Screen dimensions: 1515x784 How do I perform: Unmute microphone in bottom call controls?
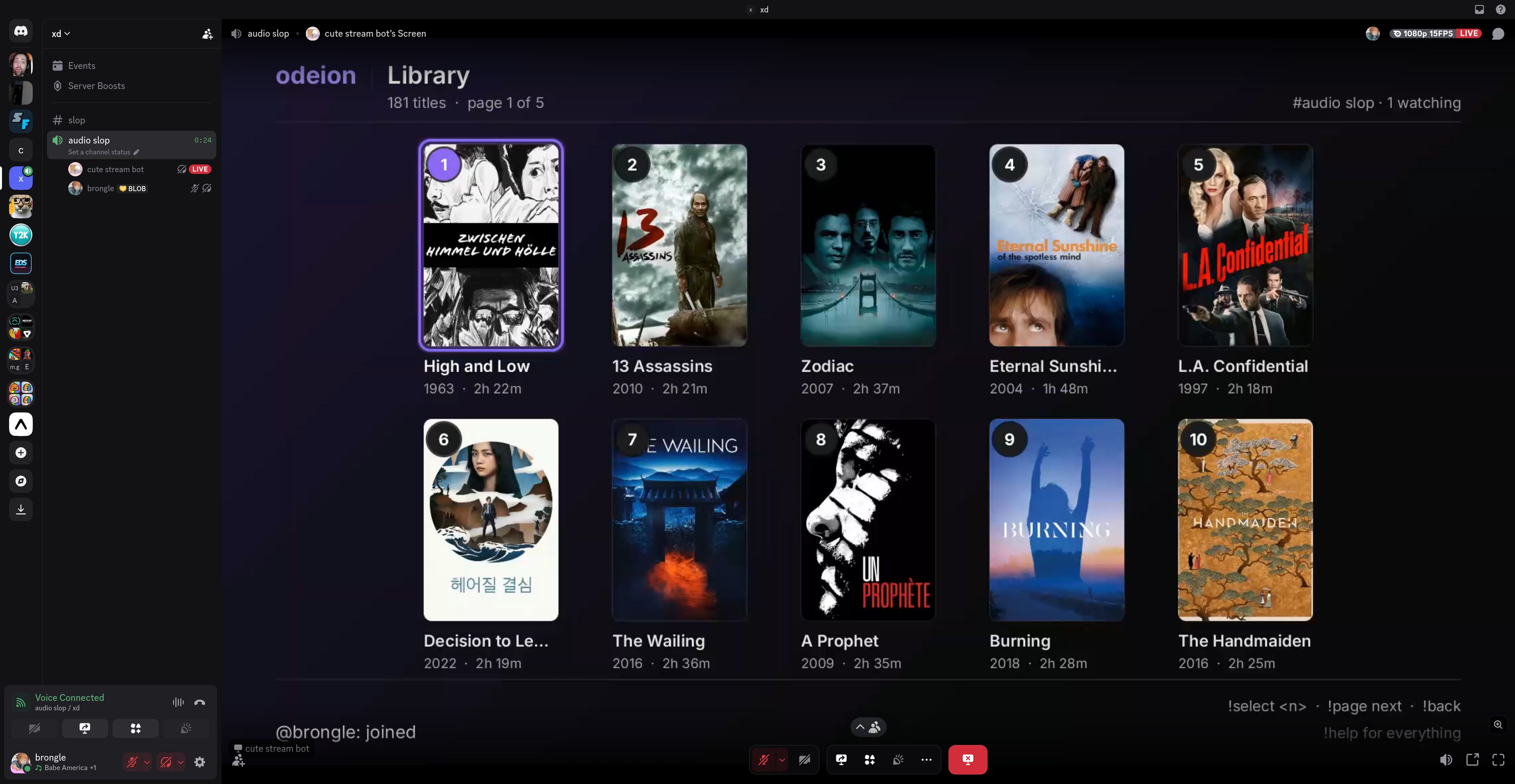pos(763,759)
